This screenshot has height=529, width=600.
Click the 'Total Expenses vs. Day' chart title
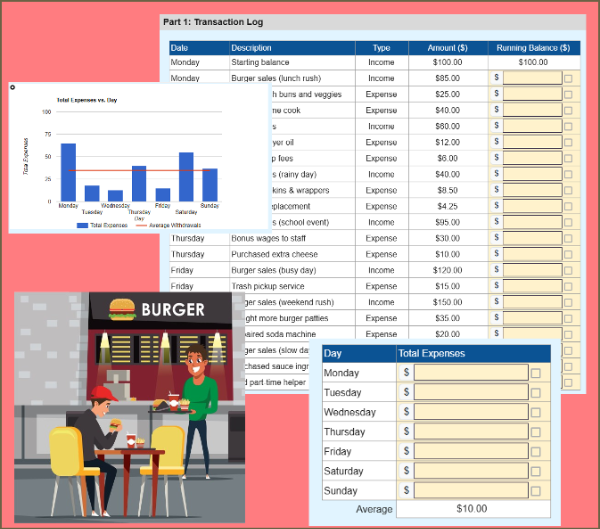pos(87,100)
